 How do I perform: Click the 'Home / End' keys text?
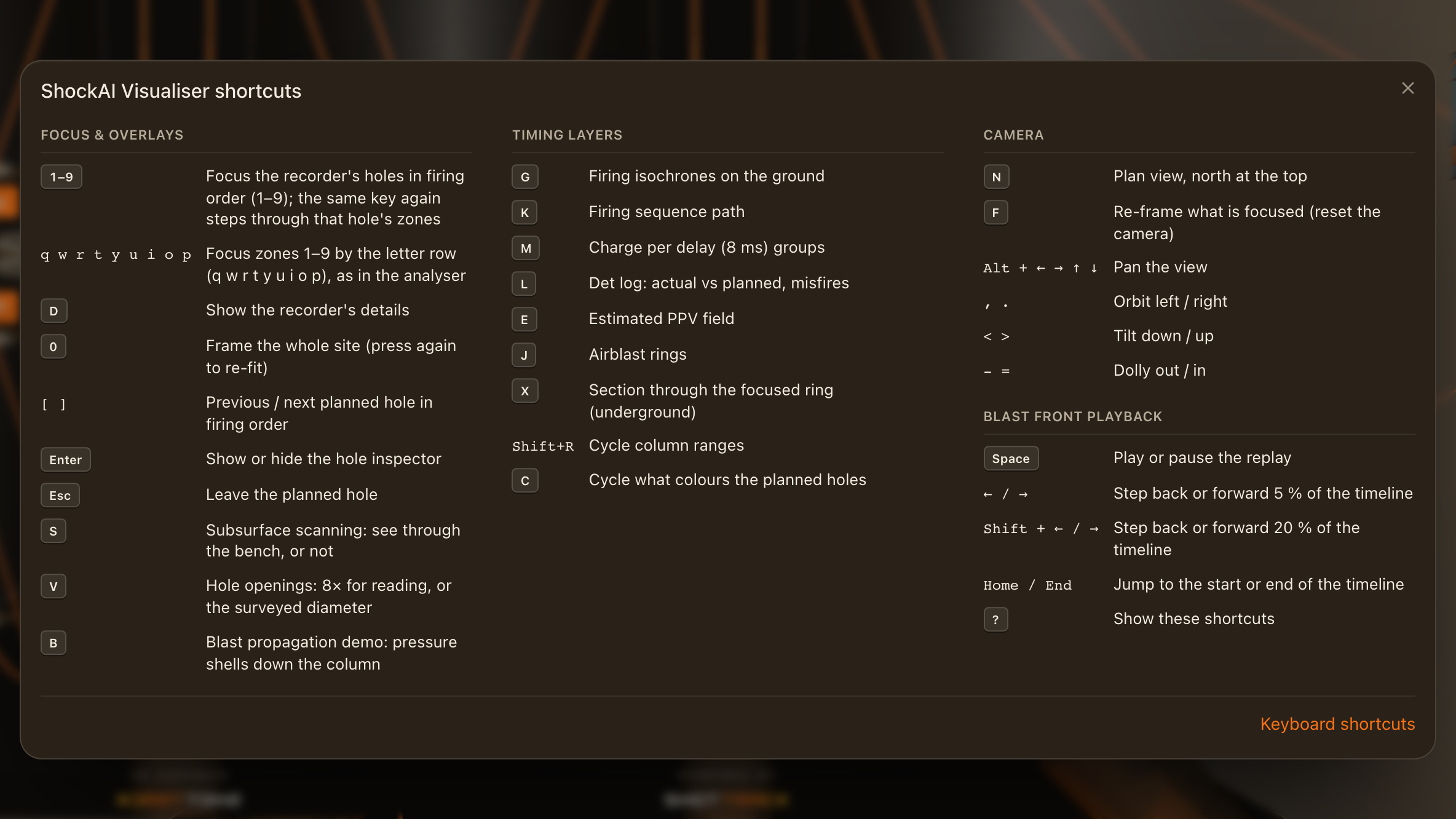click(x=1027, y=585)
